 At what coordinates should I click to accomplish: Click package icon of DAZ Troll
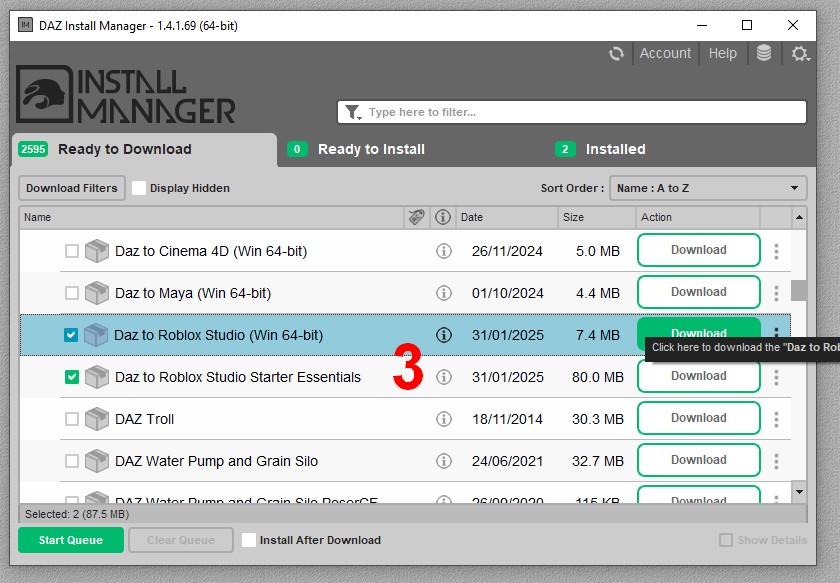pyautogui.click(x=97, y=418)
